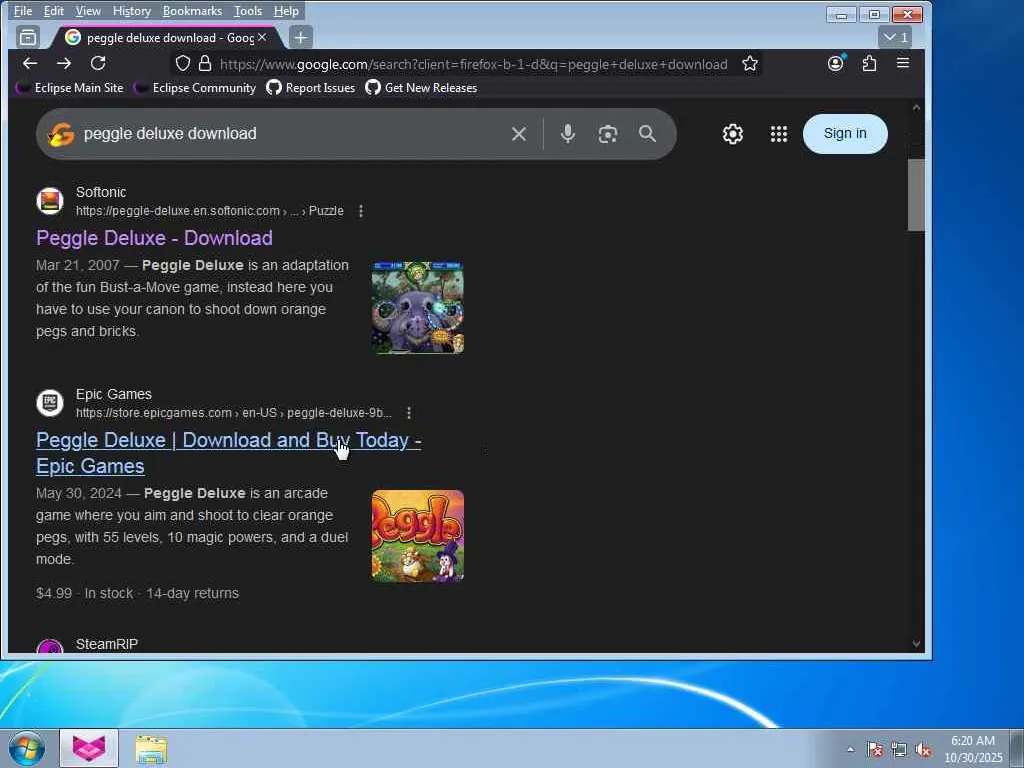1024x768 pixels.
Task: Open a new tab with plus button
Action: [300, 37]
